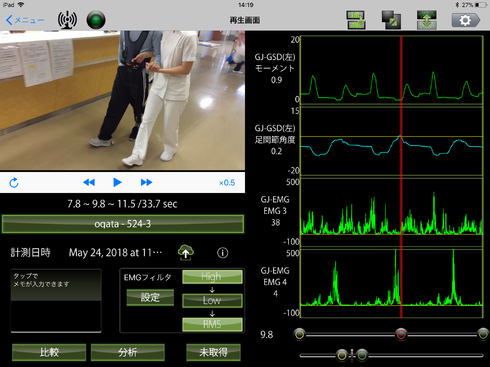
Task: Go back to メニュー
Action: click(25, 20)
